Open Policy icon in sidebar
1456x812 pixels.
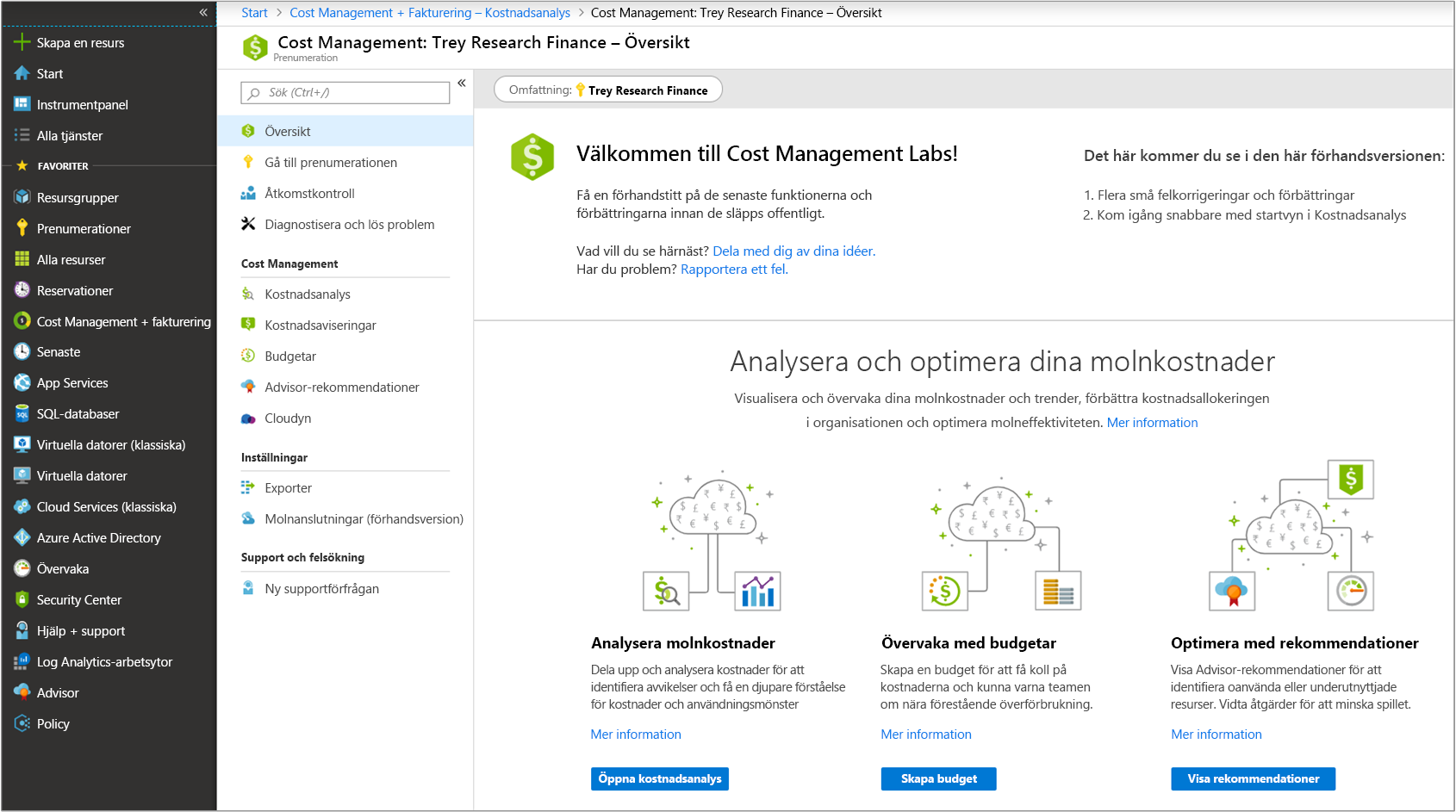pyautogui.click(x=22, y=723)
